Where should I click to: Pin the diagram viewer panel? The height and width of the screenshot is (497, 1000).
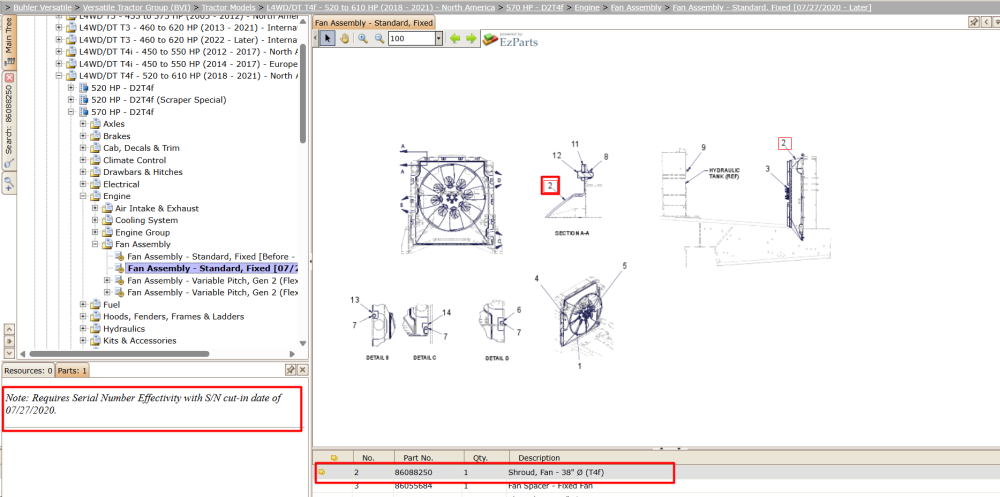(974, 22)
